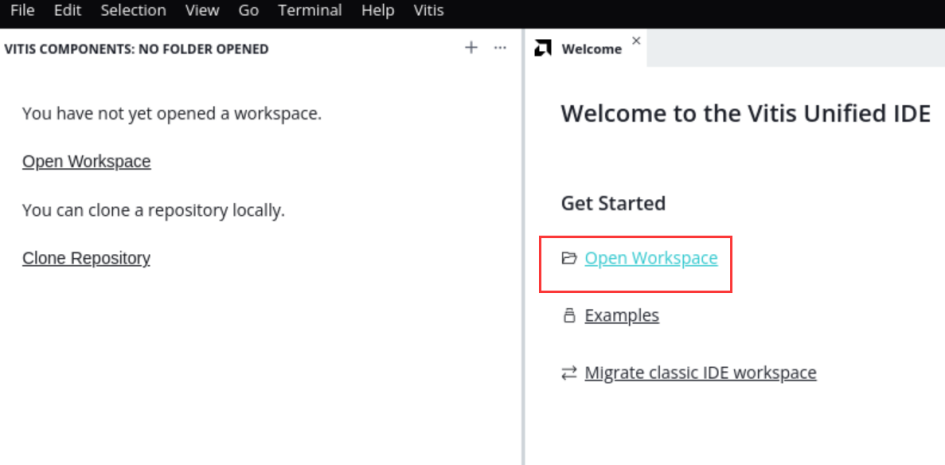The image size is (945, 465).
Task: Open the Examples link
Action: click(622, 316)
